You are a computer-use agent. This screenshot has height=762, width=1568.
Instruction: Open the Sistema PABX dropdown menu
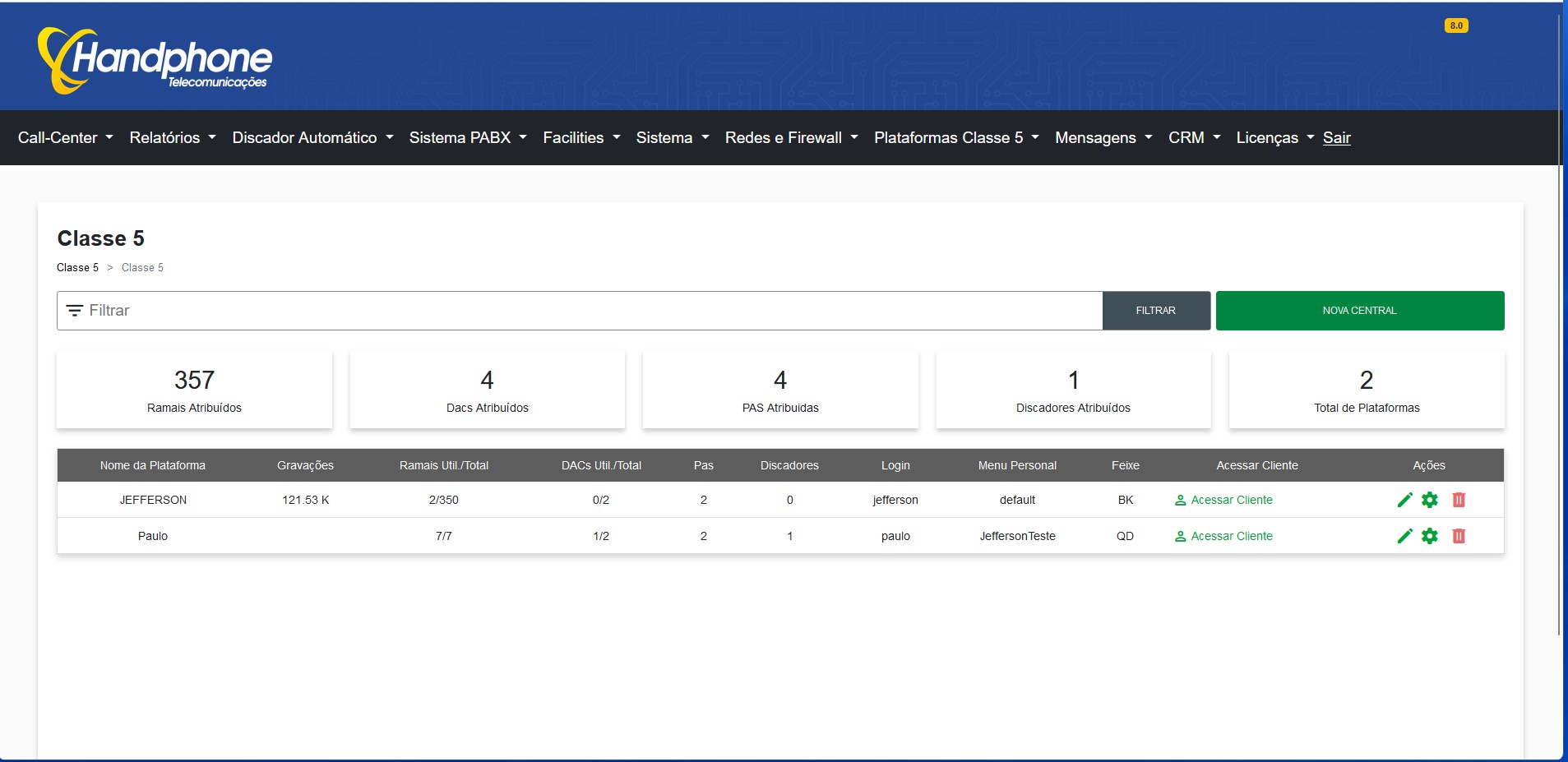click(468, 138)
